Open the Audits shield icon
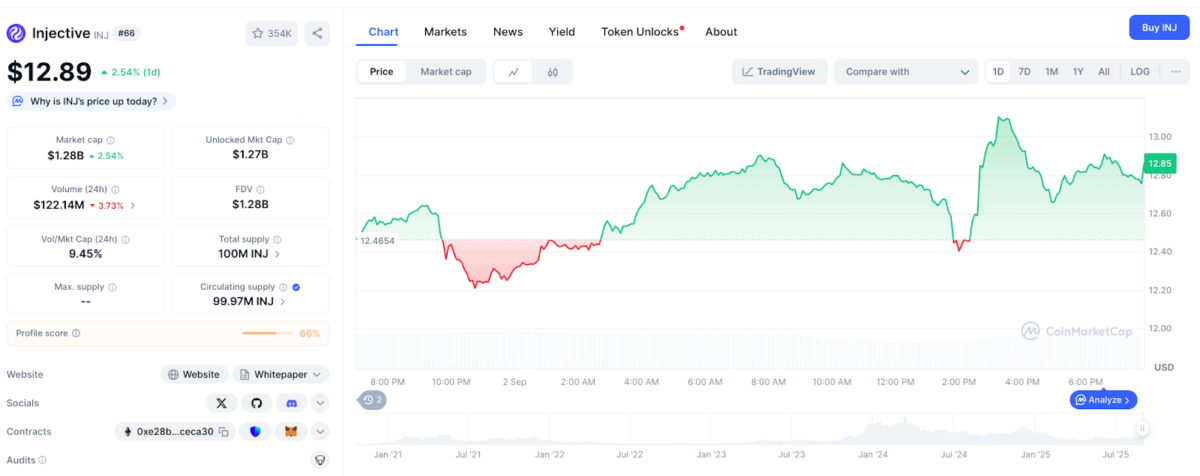This screenshot has height=476, width=1200. click(x=320, y=460)
